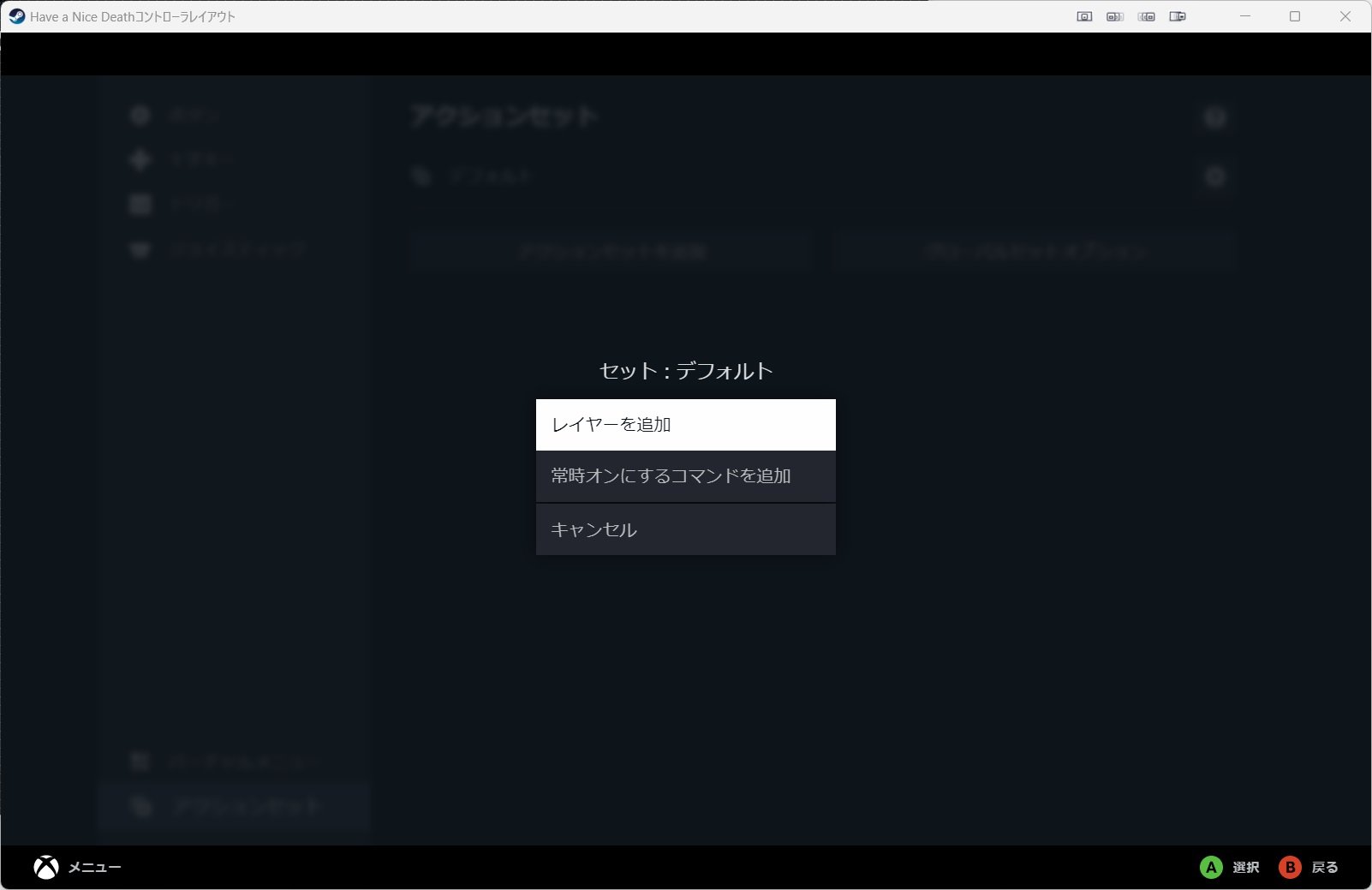The height and width of the screenshot is (890, 1372).
Task: Click キャンセル to dismiss the dialog
Action: coord(685,529)
